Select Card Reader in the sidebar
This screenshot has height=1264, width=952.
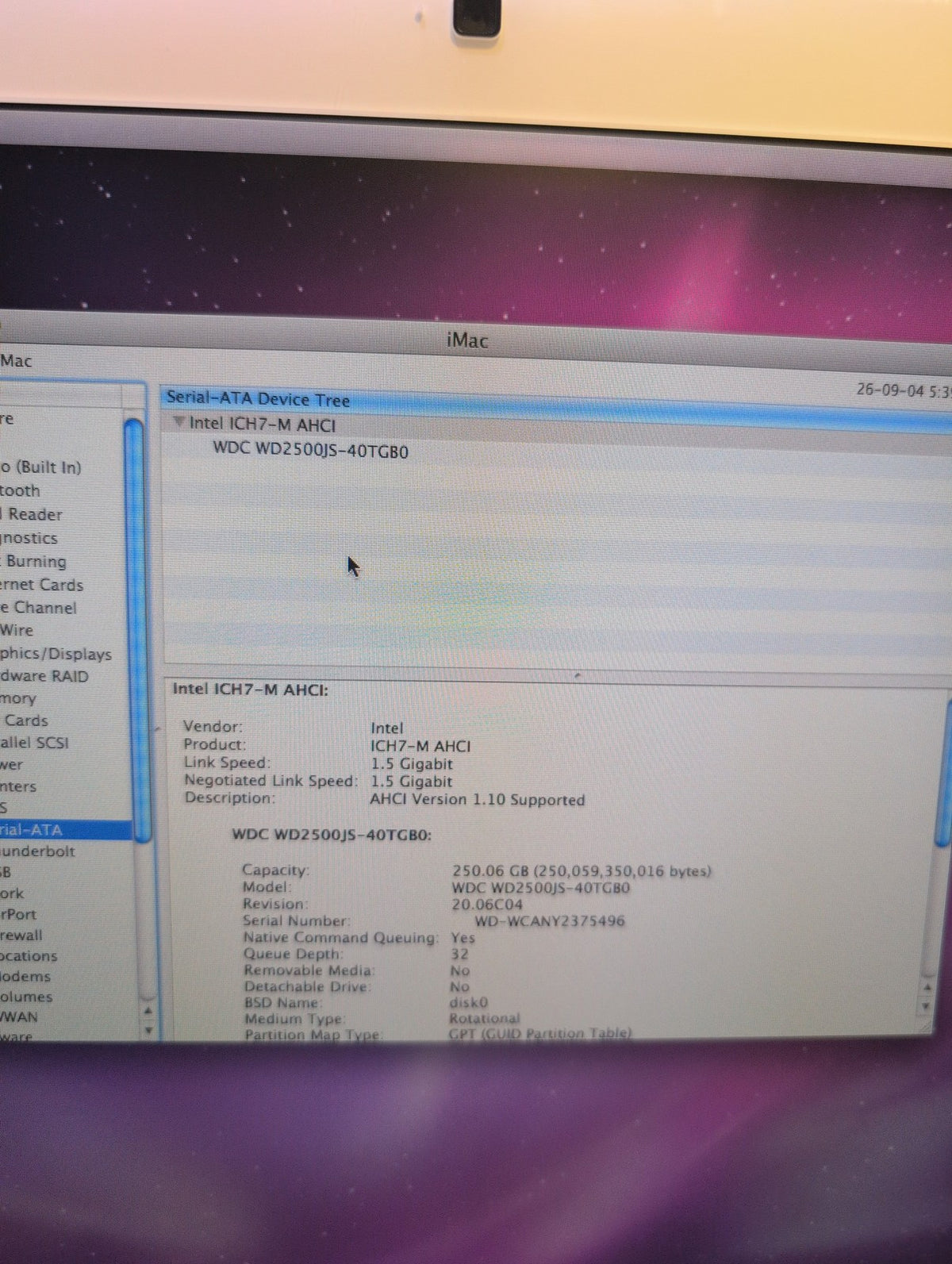(x=31, y=514)
